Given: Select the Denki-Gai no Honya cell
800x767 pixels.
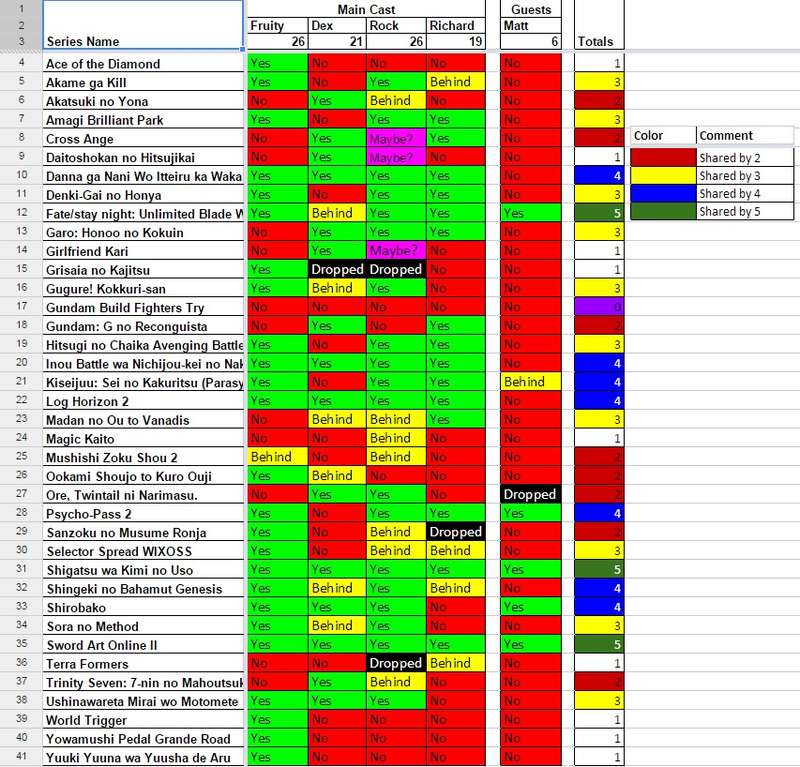Looking at the screenshot, I should pos(143,195).
